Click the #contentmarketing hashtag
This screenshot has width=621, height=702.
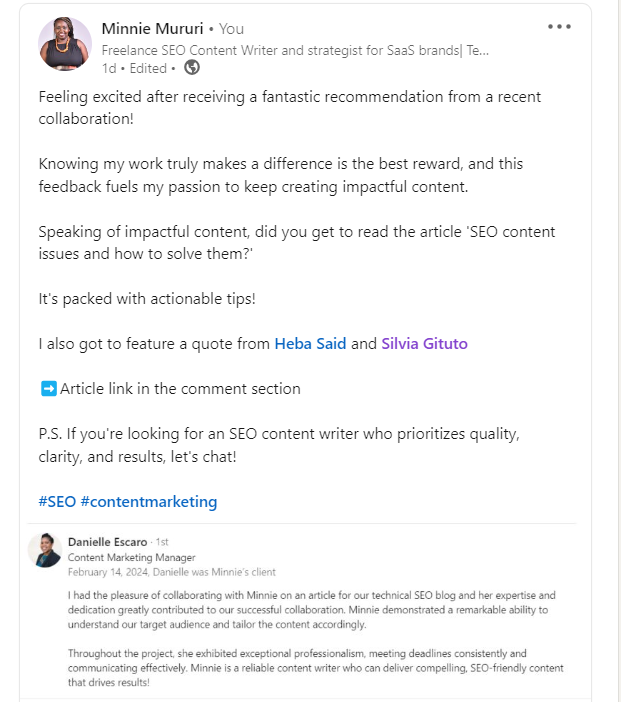149,501
